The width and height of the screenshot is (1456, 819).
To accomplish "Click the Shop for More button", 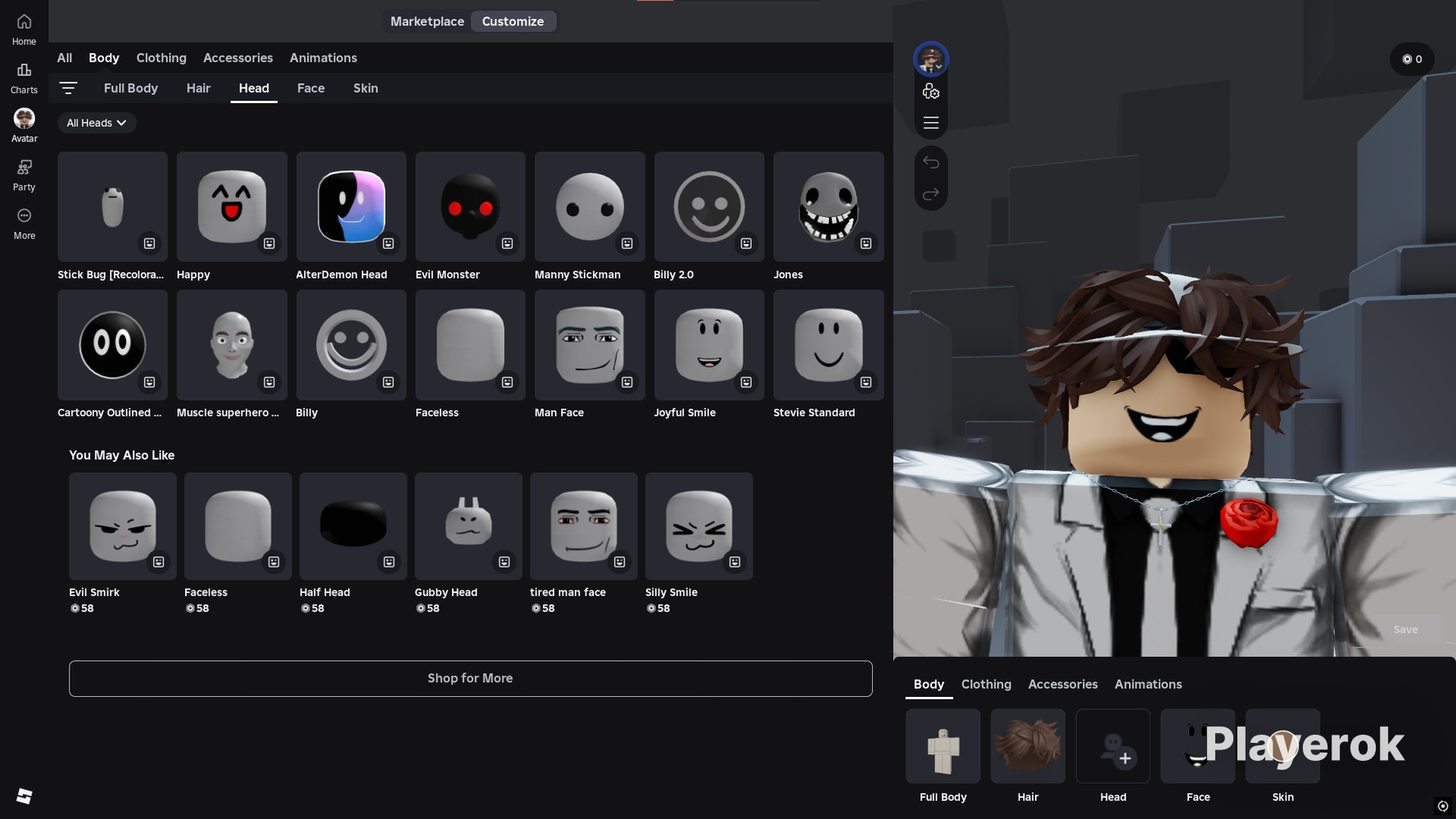I will click(471, 678).
